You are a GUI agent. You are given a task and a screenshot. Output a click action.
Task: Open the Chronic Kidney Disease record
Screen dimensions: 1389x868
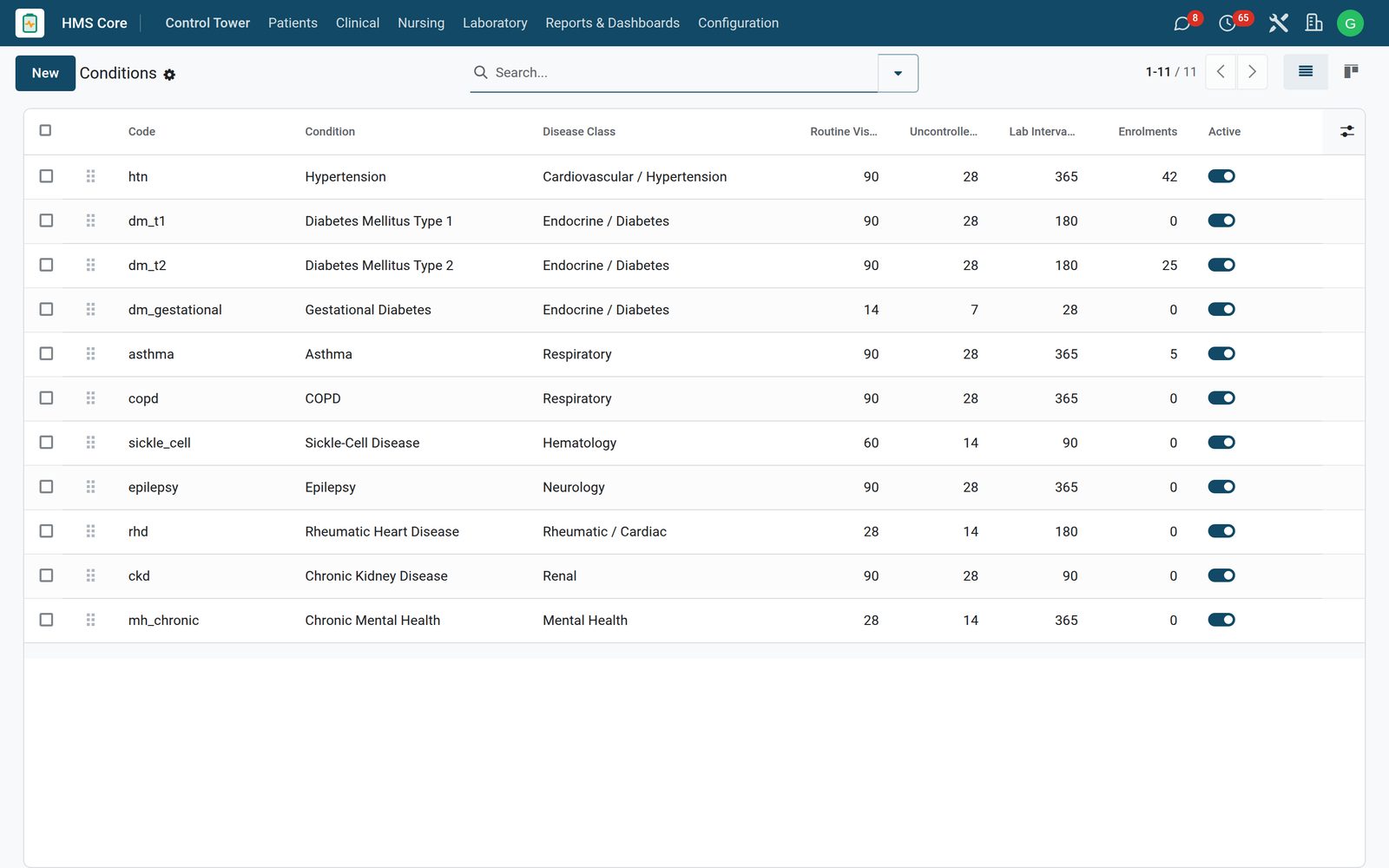[376, 575]
